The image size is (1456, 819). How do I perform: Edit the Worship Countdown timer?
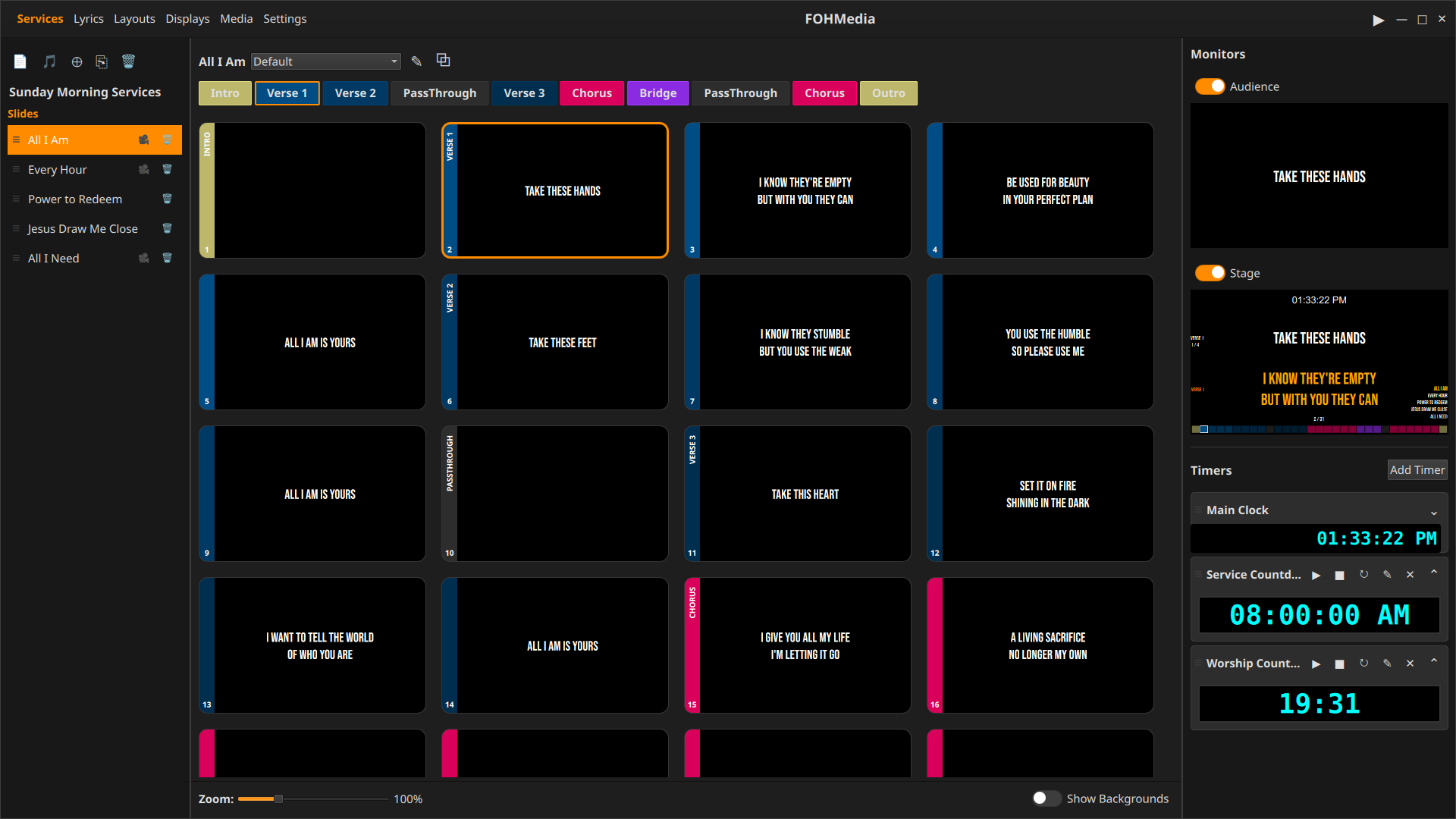(x=1387, y=664)
